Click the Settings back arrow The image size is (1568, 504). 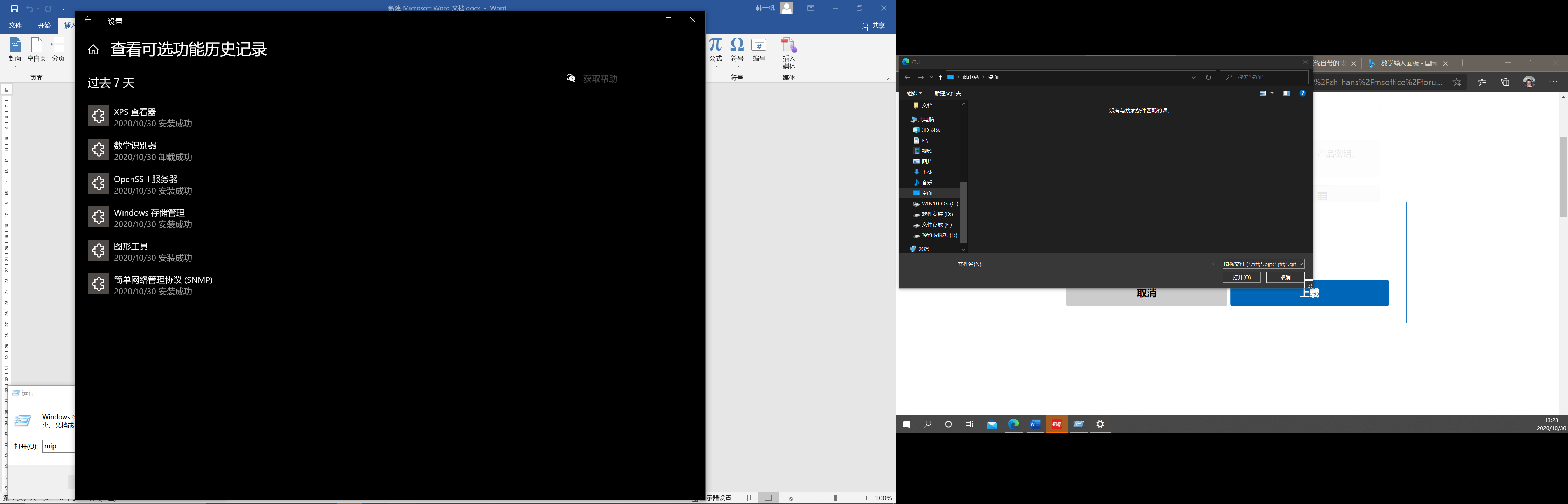pyautogui.click(x=87, y=20)
